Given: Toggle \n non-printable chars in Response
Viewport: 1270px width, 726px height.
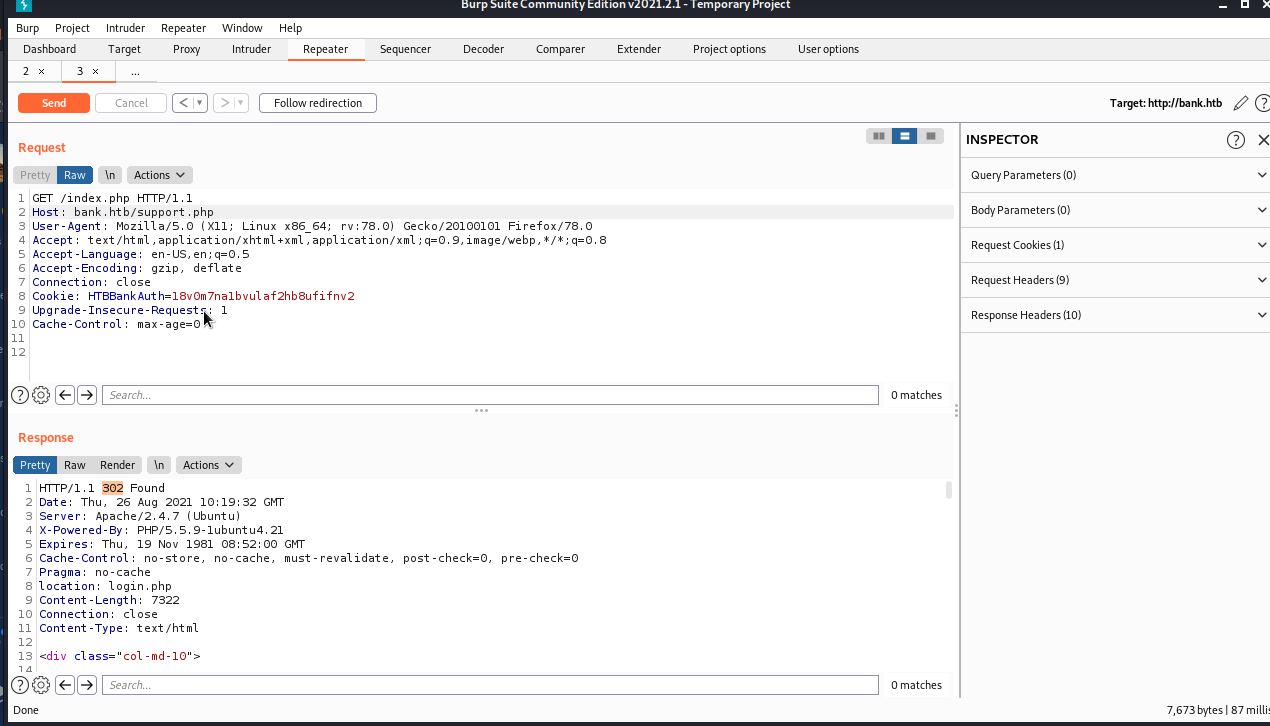Looking at the screenshot, I should click(158, 465).
